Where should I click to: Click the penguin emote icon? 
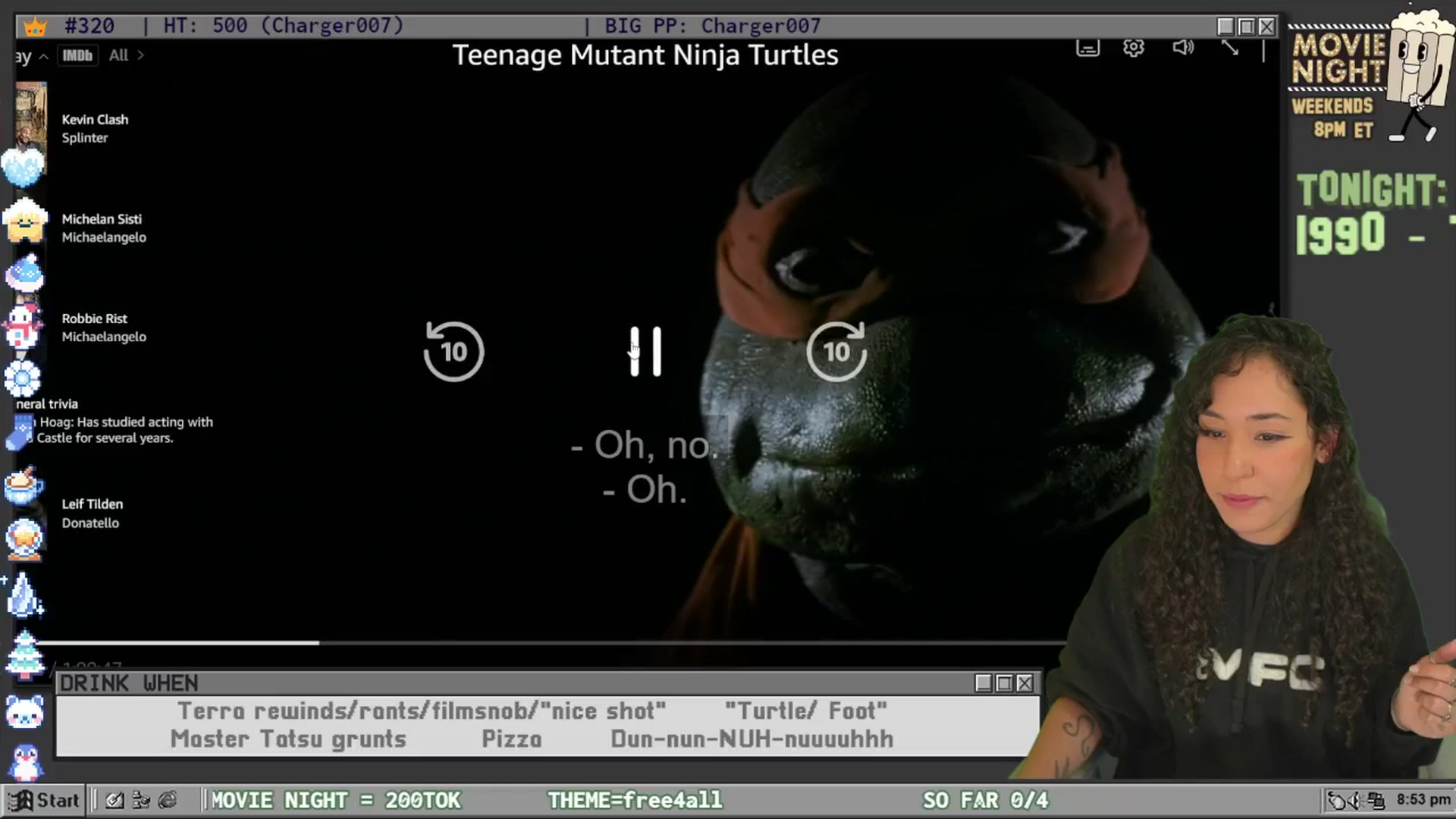26,762
